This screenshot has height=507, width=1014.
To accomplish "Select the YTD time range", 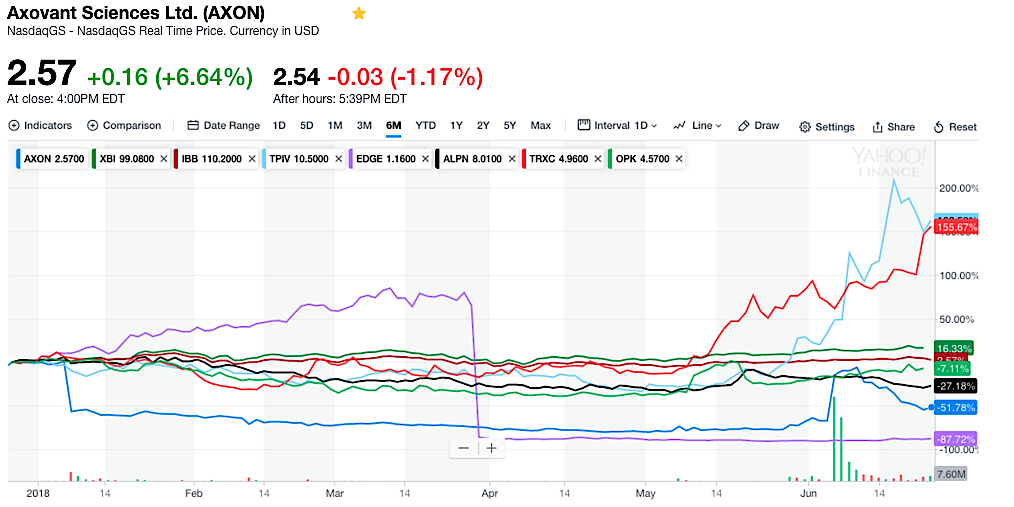I will click(426, 125).
